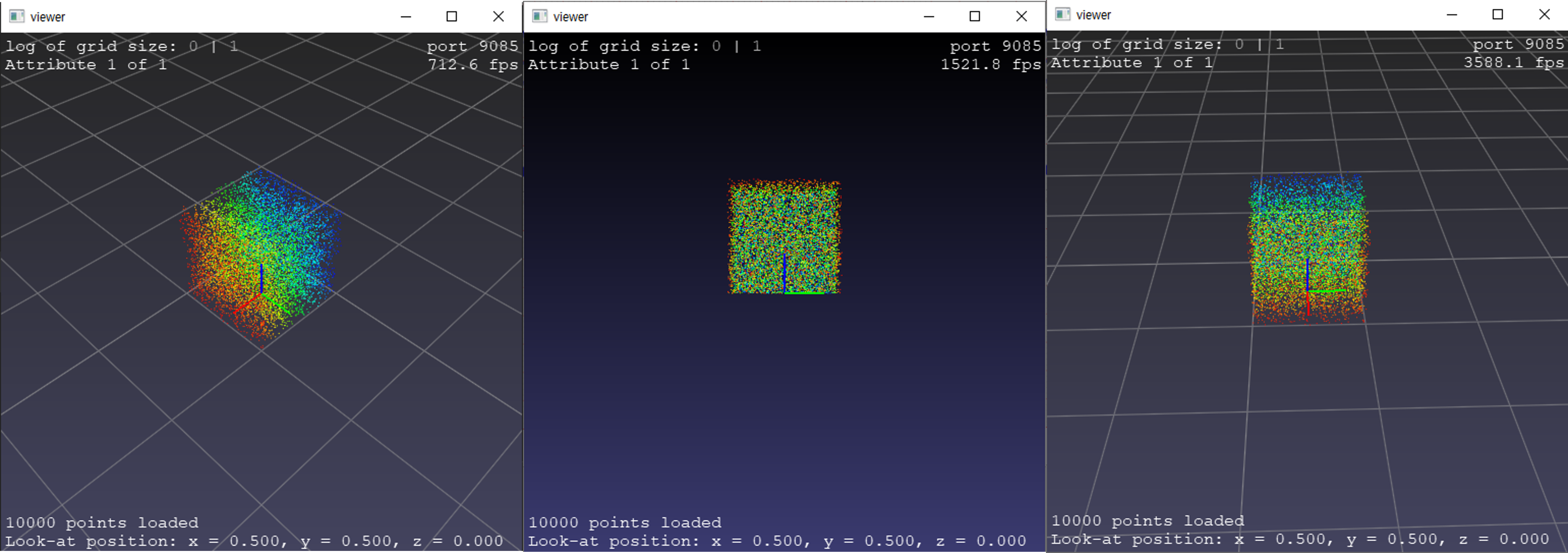Screen dimensions: 1568x553
Task: Click 'log of grid size' in the 3588.1 fps window
Action: coord(1136,44)
